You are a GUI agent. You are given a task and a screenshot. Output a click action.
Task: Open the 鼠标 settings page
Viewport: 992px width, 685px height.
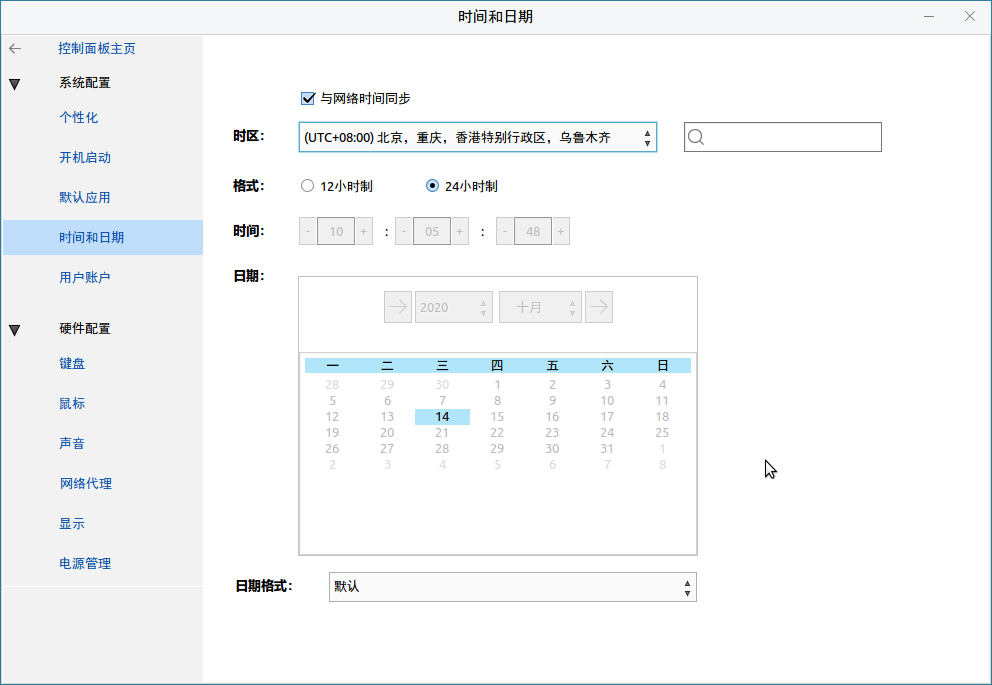click(x=72, y=404)
